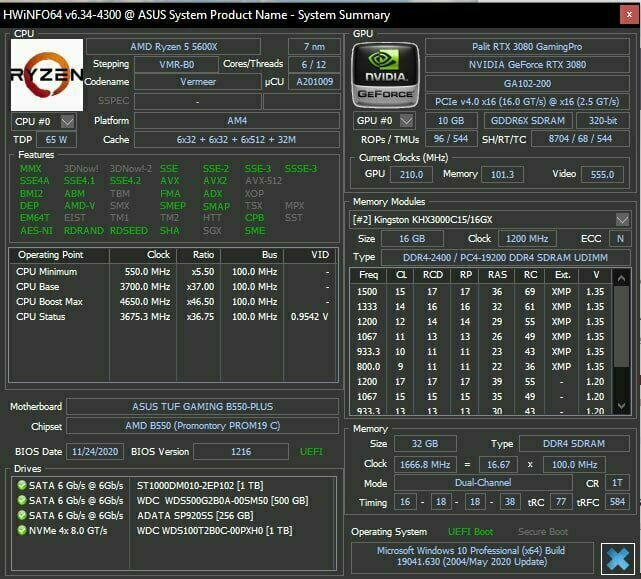Click the tRFC 584 value
The width and height of the screenshot is (641, 579).
[617, 502]
